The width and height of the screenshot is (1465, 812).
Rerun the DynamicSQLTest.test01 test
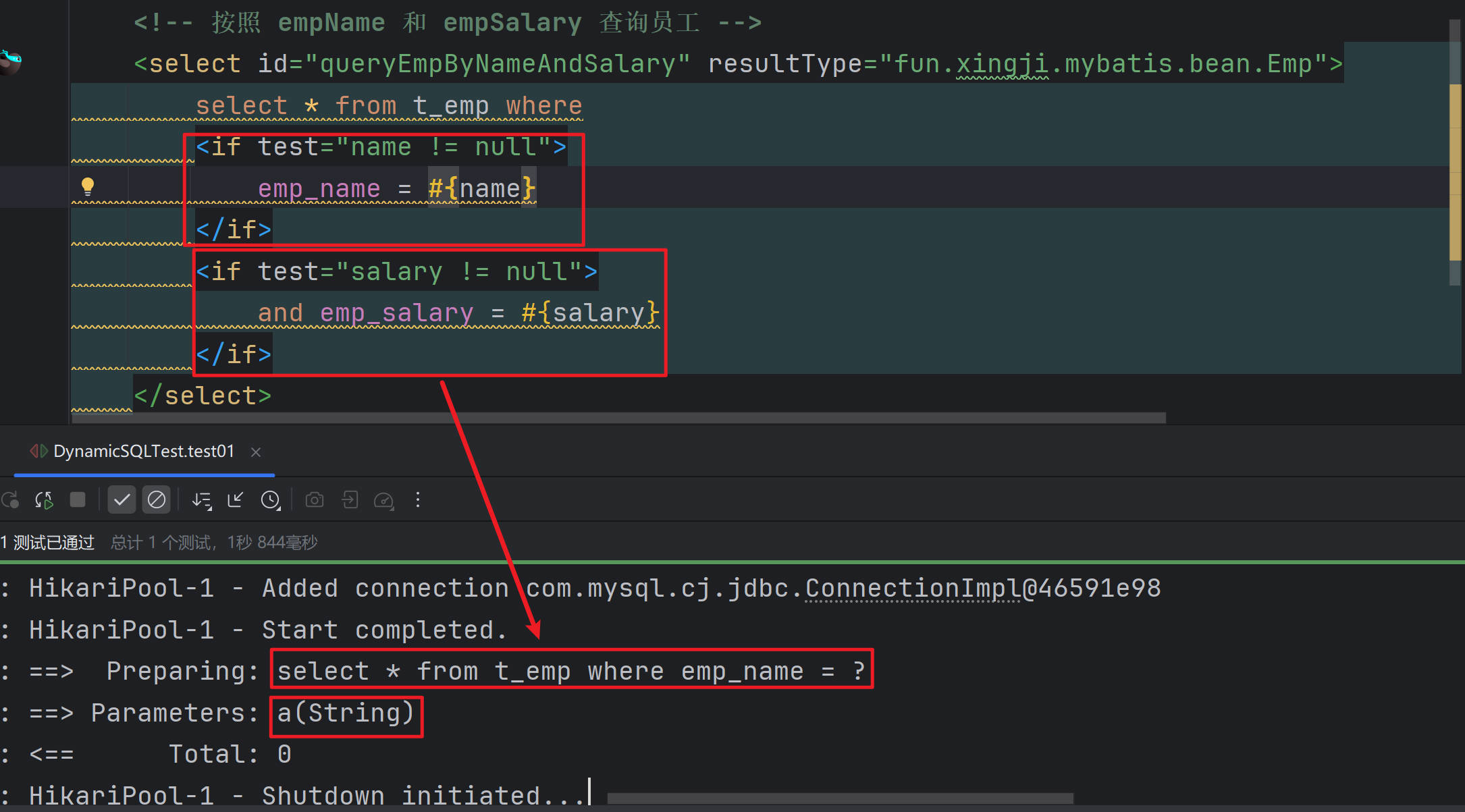(11, 499)
